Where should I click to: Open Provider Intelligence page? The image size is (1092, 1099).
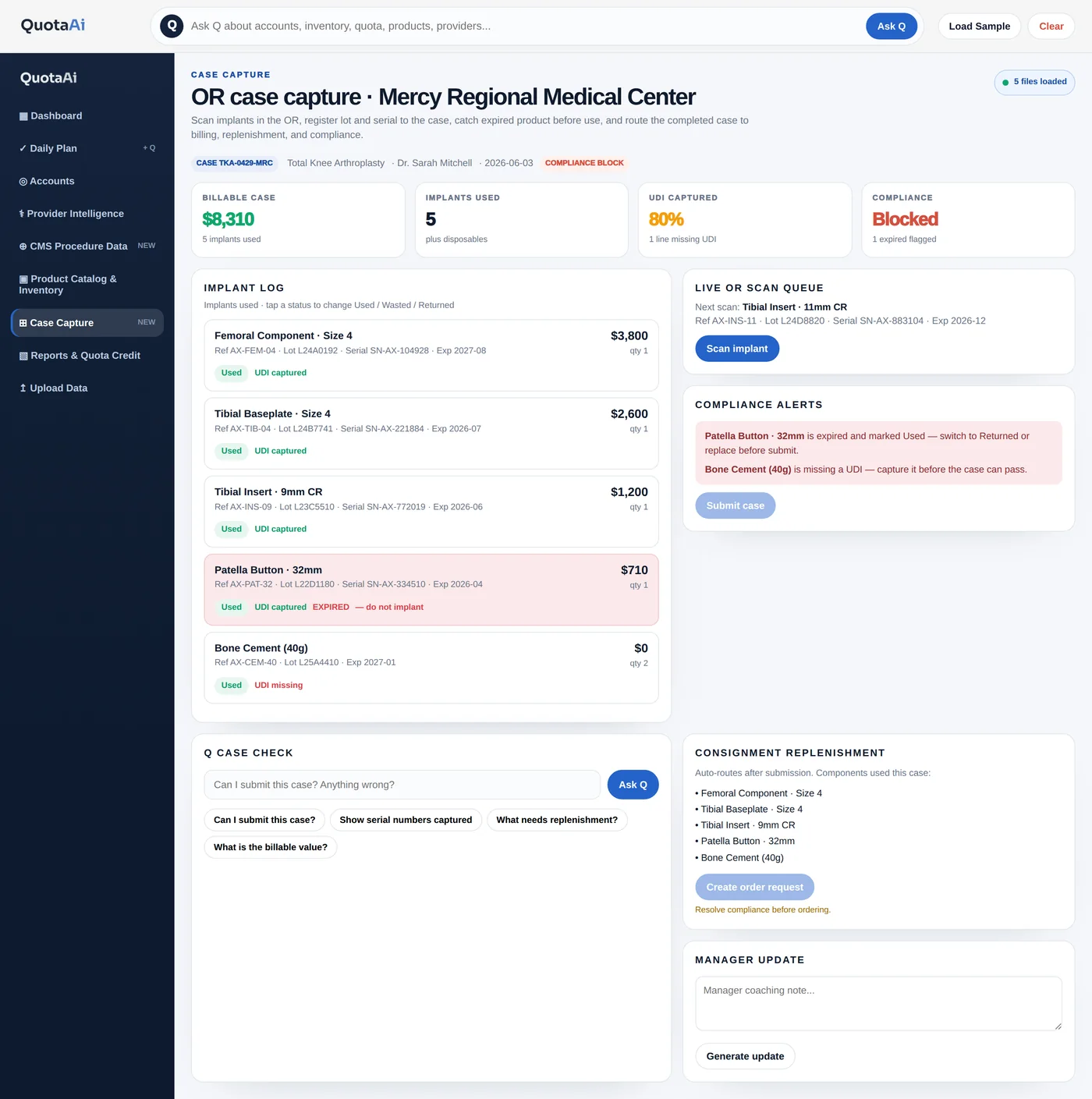coord(87,214)
